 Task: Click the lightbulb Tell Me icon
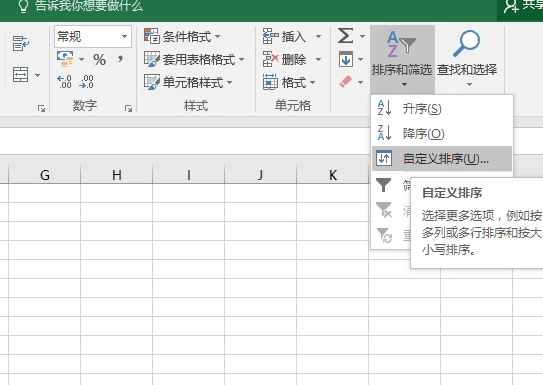(23, 6)
